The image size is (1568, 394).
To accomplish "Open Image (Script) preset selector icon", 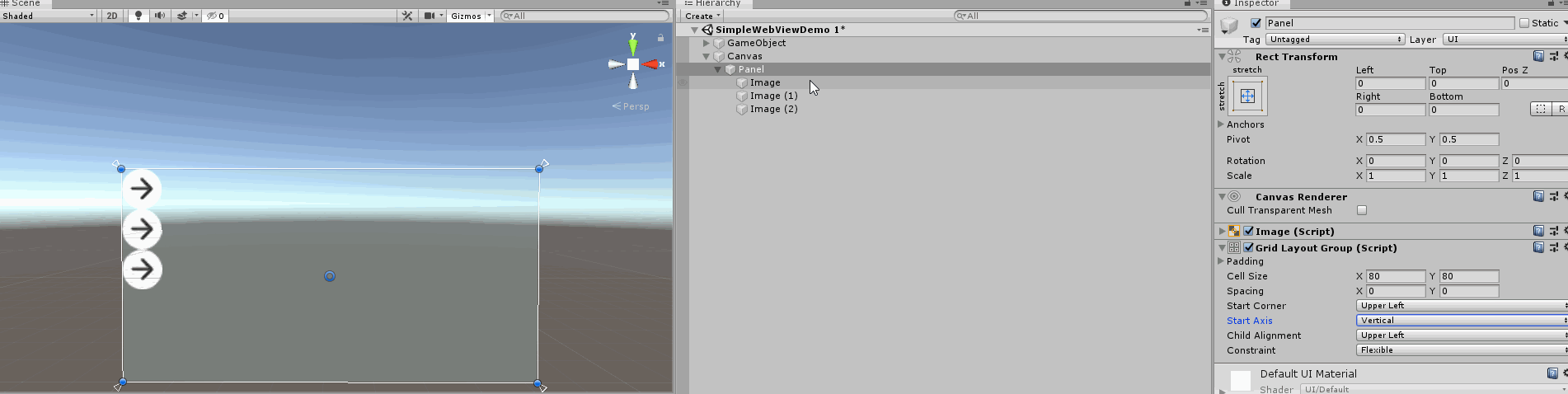I will (1553, 231).
